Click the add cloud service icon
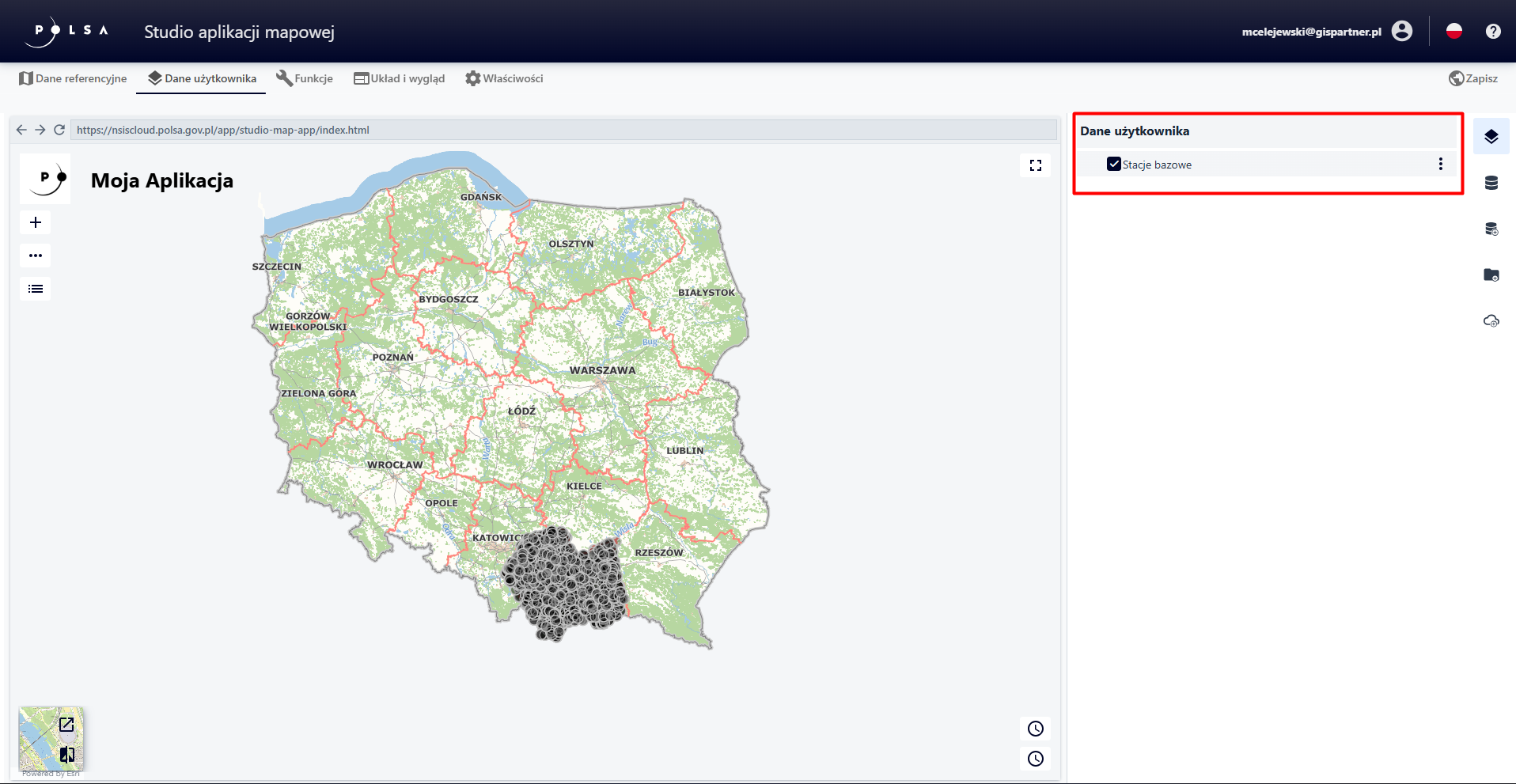This screenshot has height=784, width=1516. pyautogui.click(x=1491, y=320)
